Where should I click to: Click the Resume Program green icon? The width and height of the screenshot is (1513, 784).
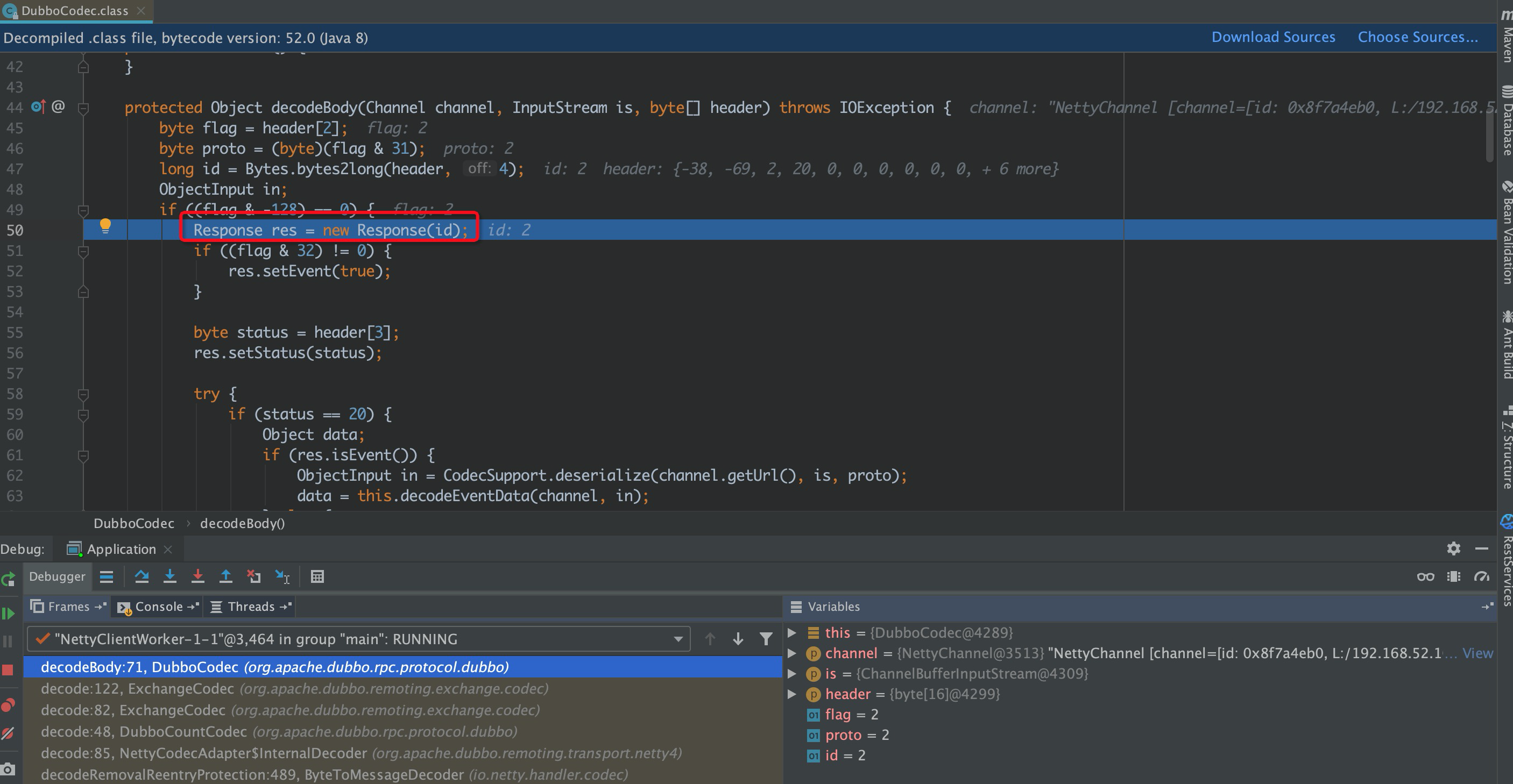coord(8,614)
